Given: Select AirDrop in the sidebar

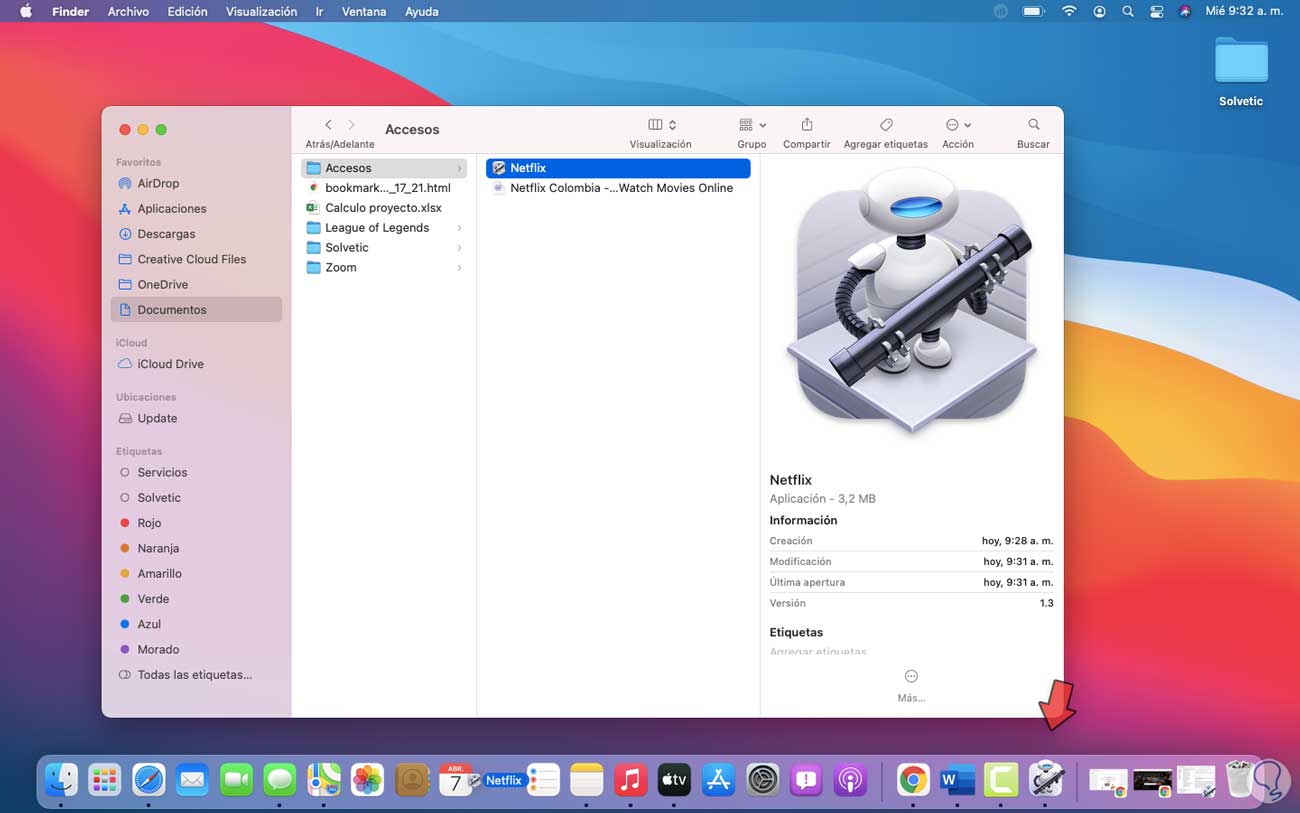Looking at the screenshot, I should pyautogui.click(x=196, y=183).
